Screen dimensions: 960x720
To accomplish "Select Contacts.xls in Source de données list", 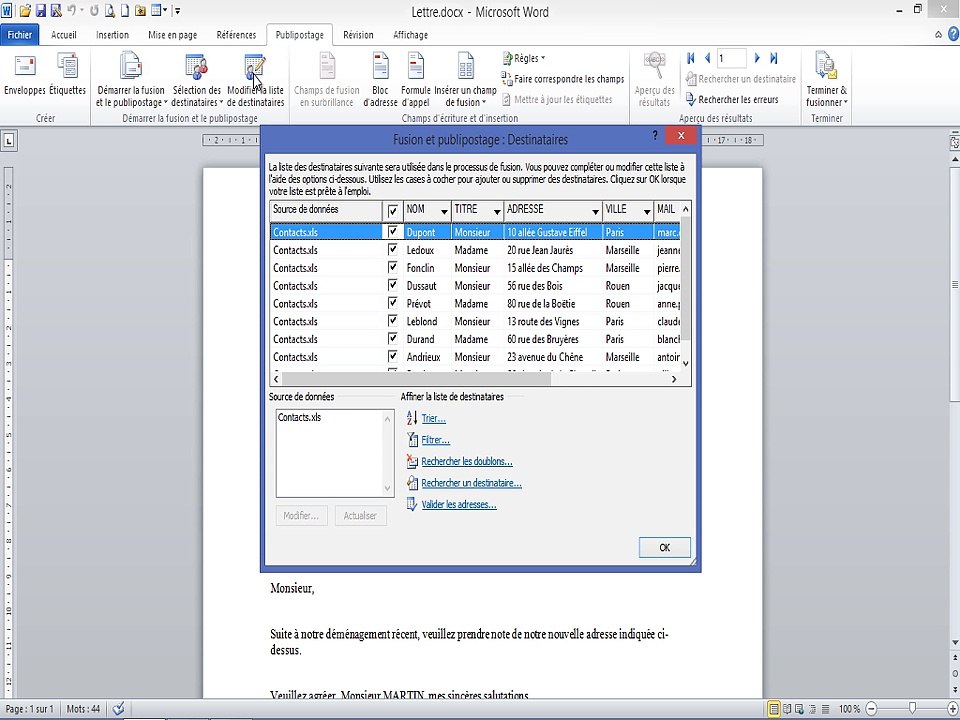I will click(299, 418).
